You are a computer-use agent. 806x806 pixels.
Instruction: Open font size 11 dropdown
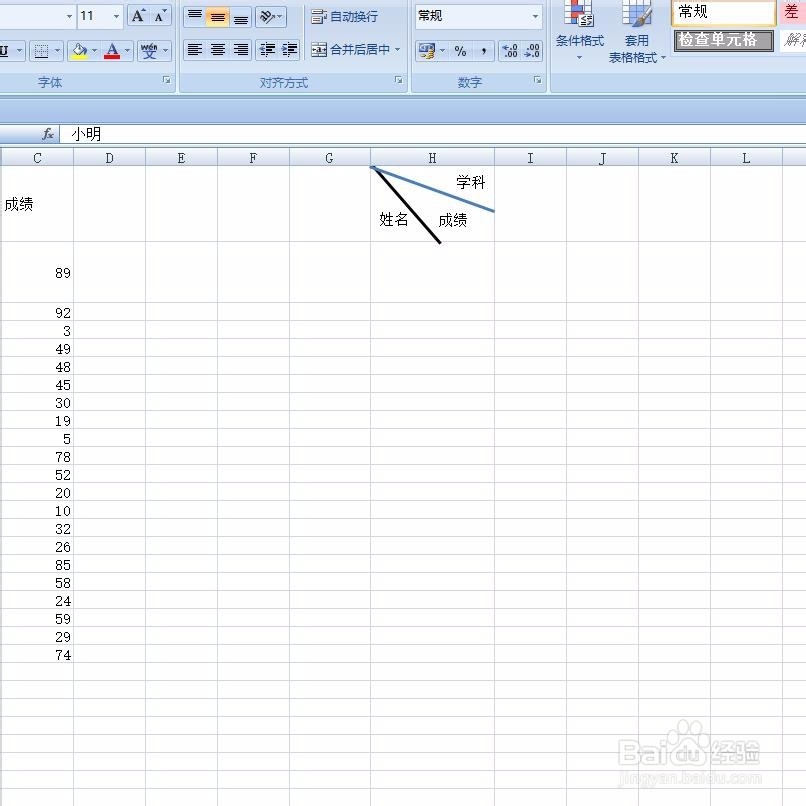tap(117, 16)
